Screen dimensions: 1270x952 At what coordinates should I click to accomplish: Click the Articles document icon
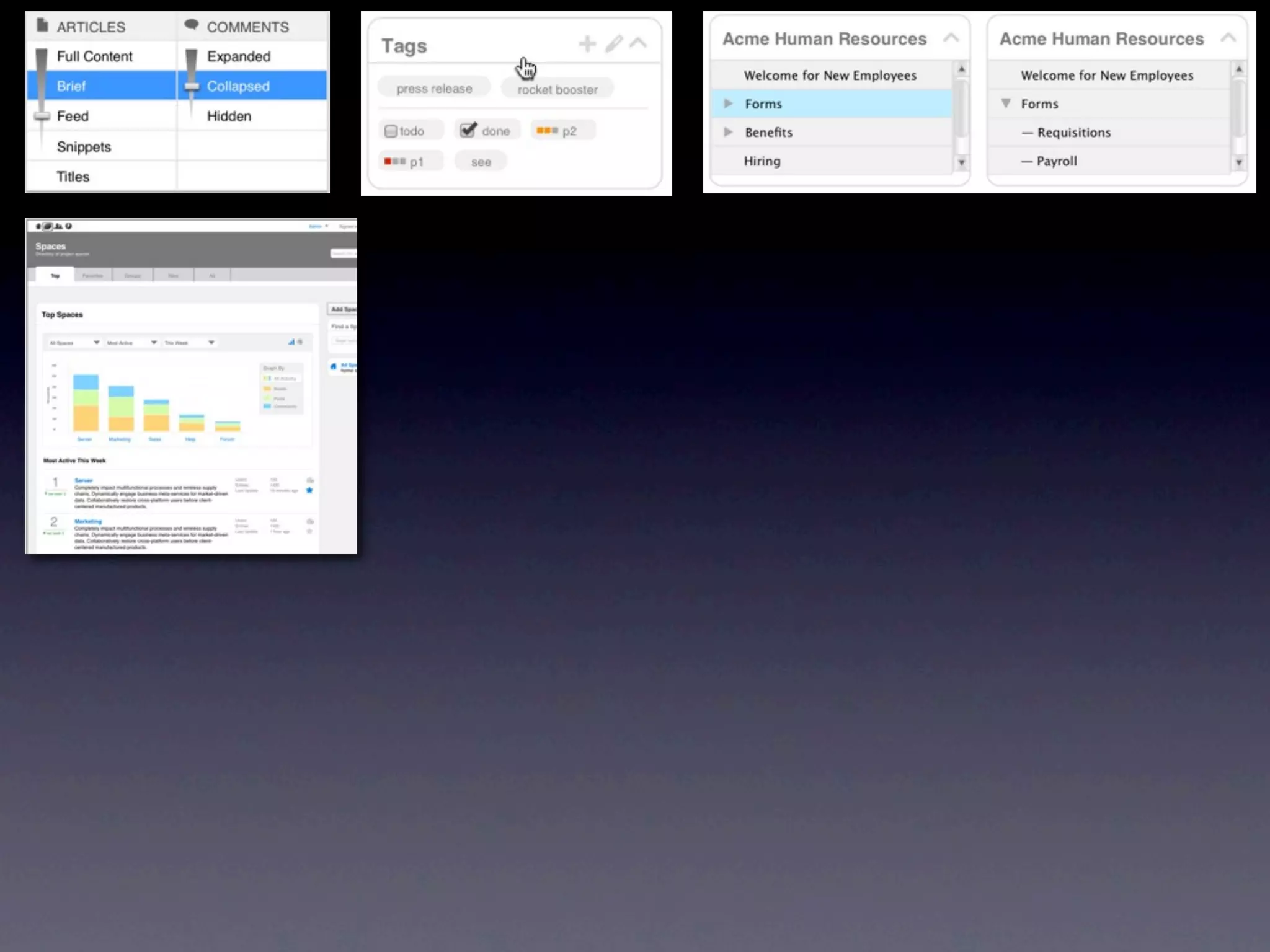42,25
